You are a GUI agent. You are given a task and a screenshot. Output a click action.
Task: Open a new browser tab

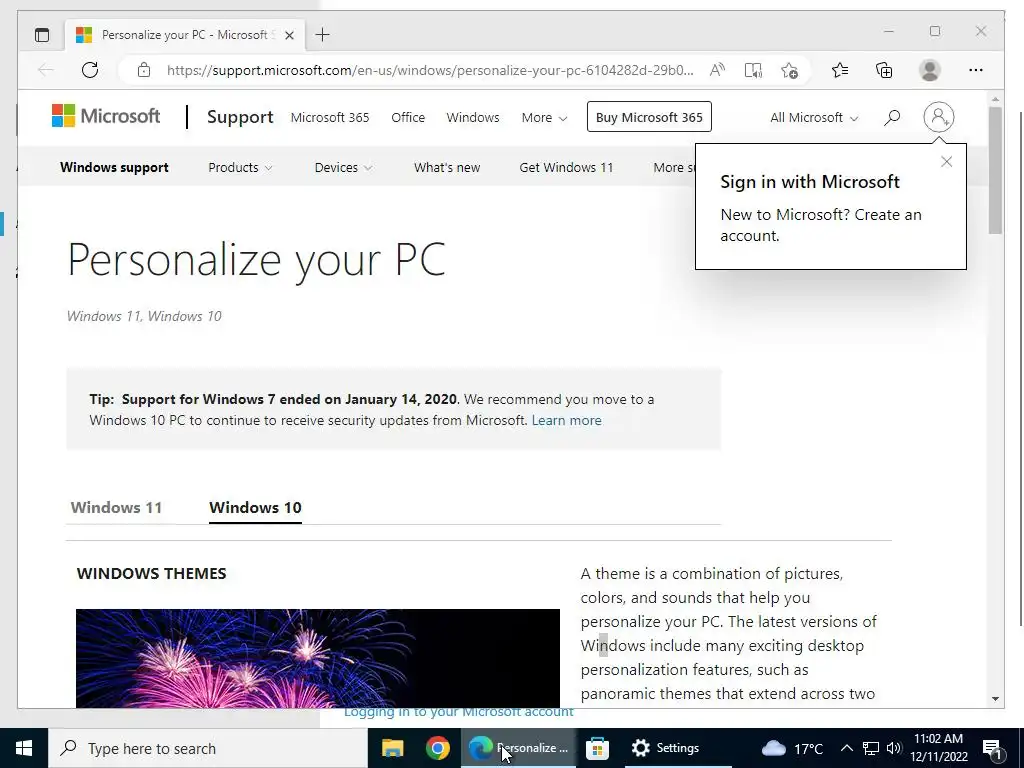(x=322, y=35)
